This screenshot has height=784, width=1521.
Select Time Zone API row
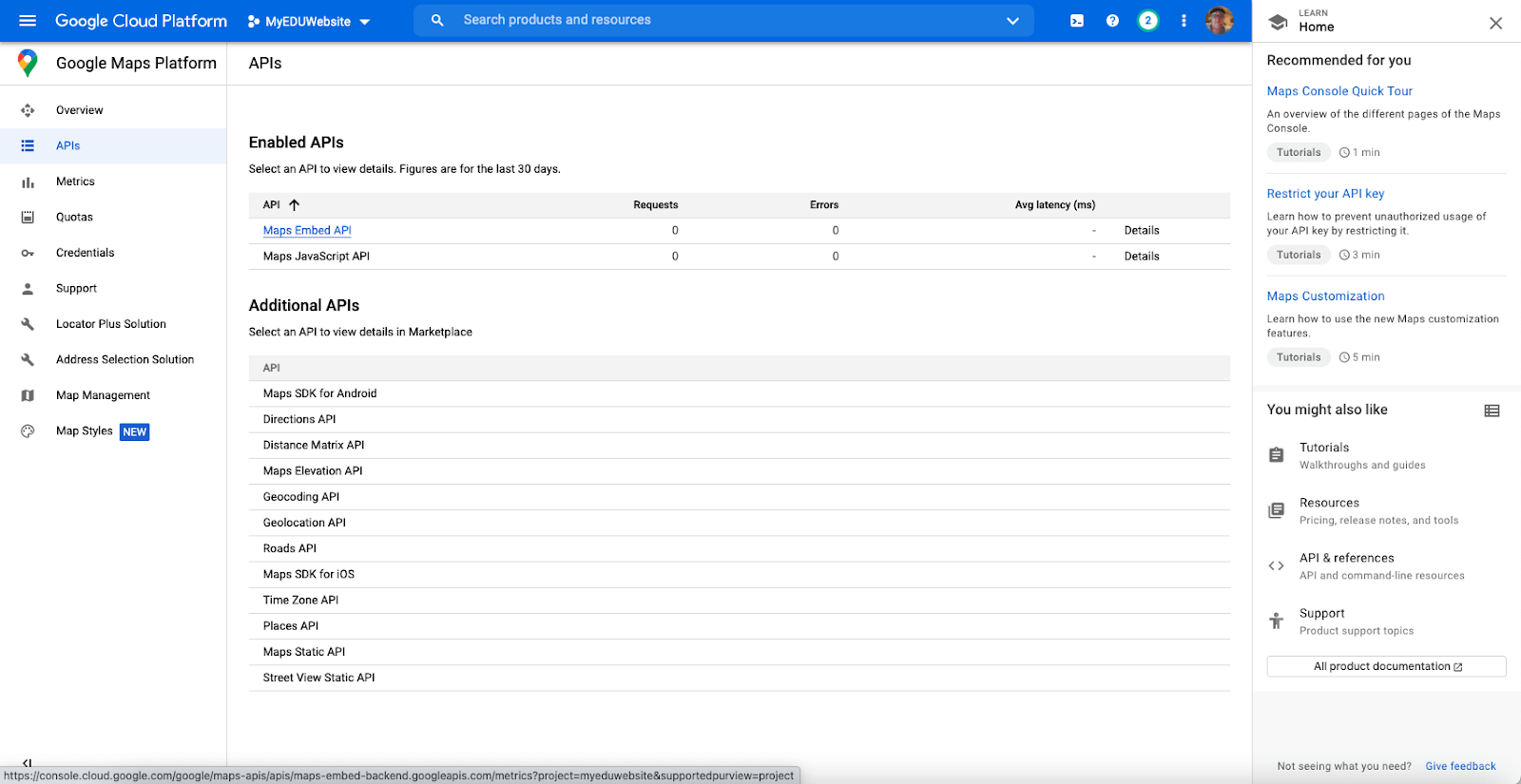[739, 600]
